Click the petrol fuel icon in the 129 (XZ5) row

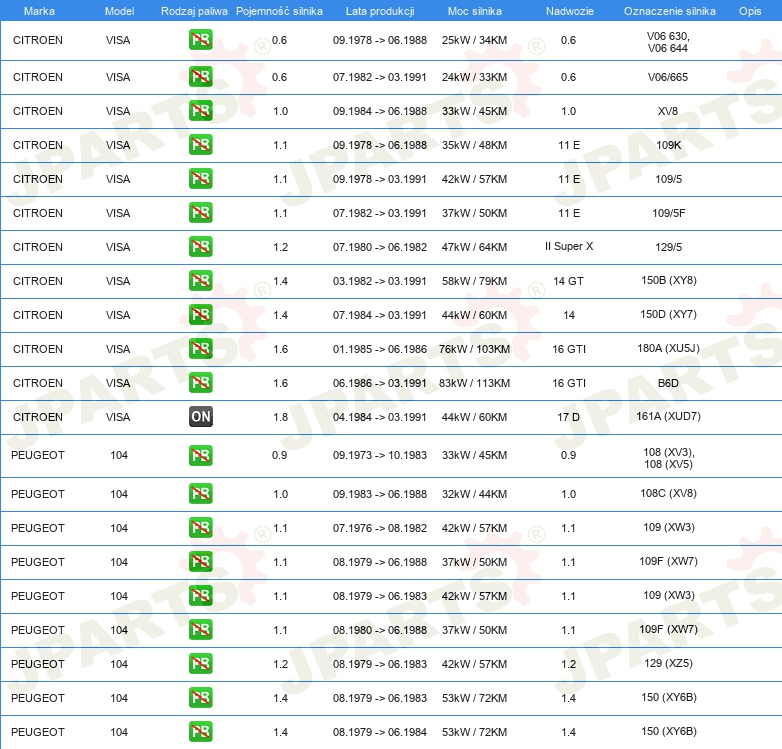click(200, 664)
